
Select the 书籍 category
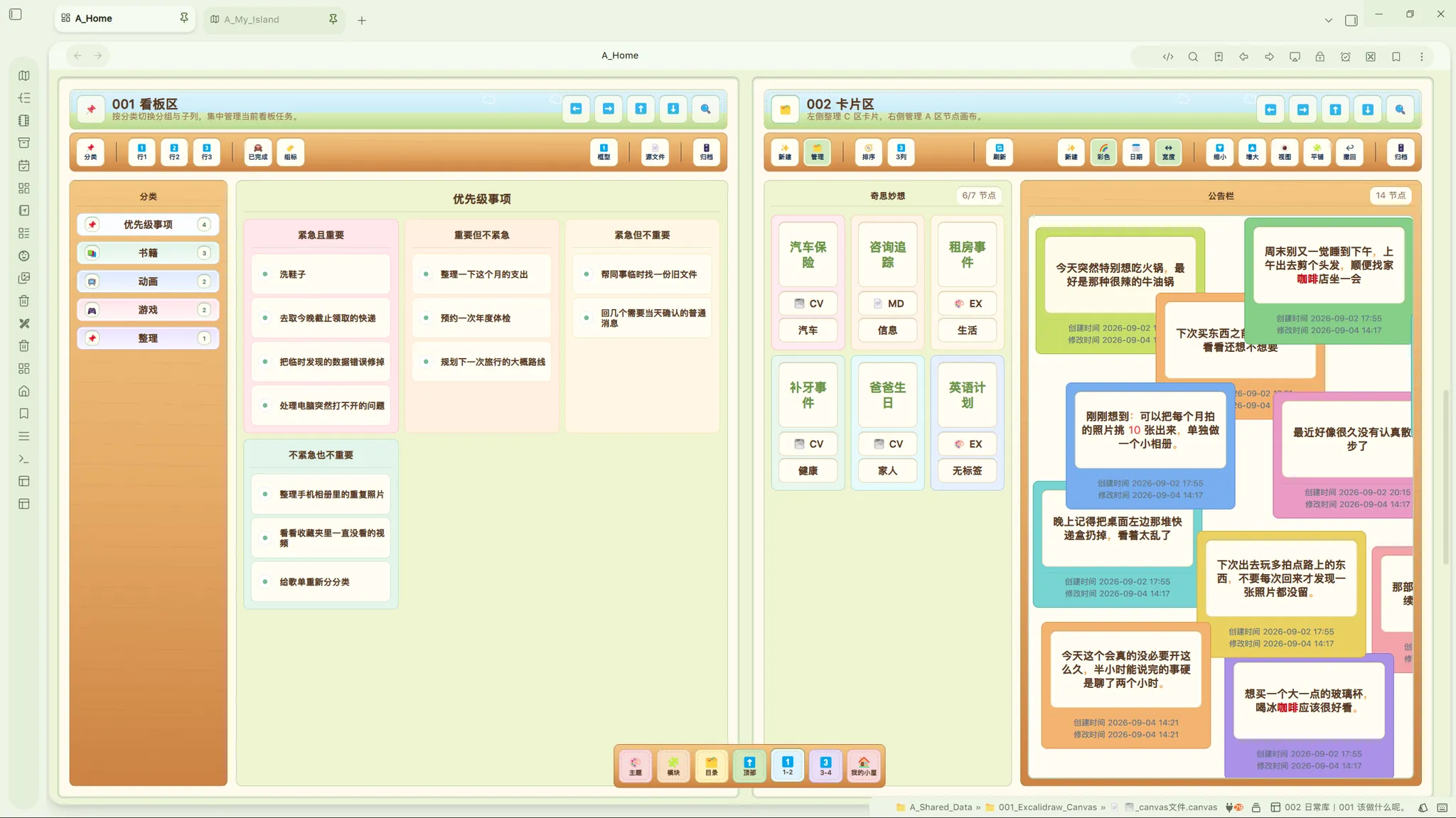tap(148, 253)
